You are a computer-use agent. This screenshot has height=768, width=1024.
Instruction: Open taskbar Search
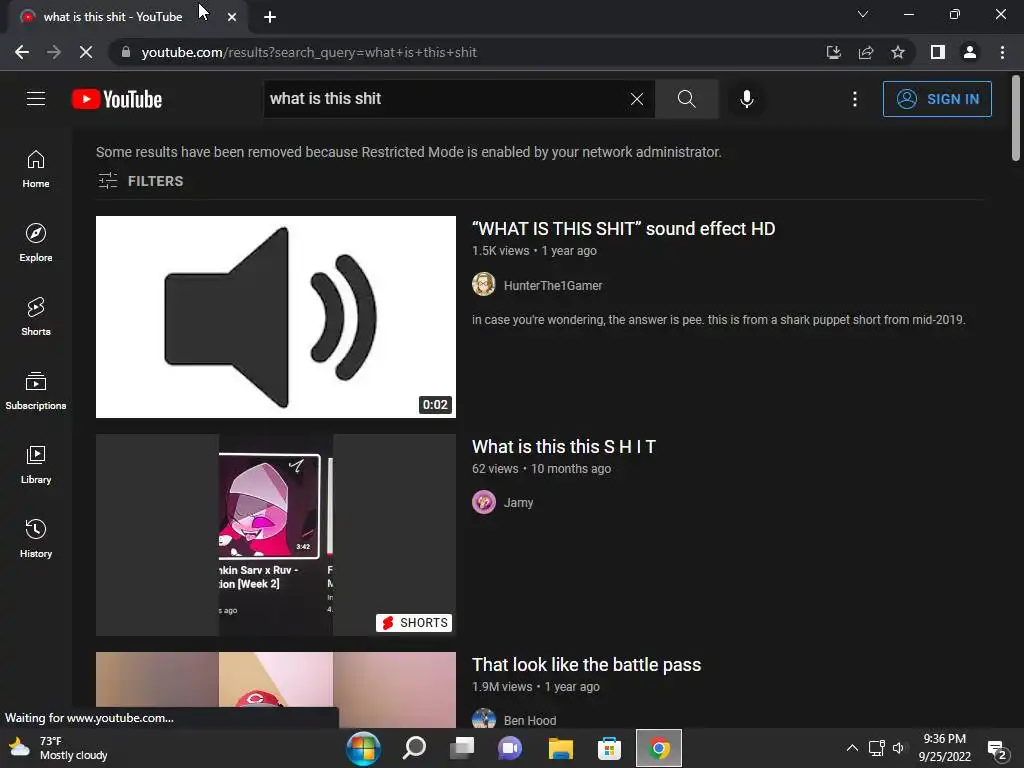click(x=414, y=748)
